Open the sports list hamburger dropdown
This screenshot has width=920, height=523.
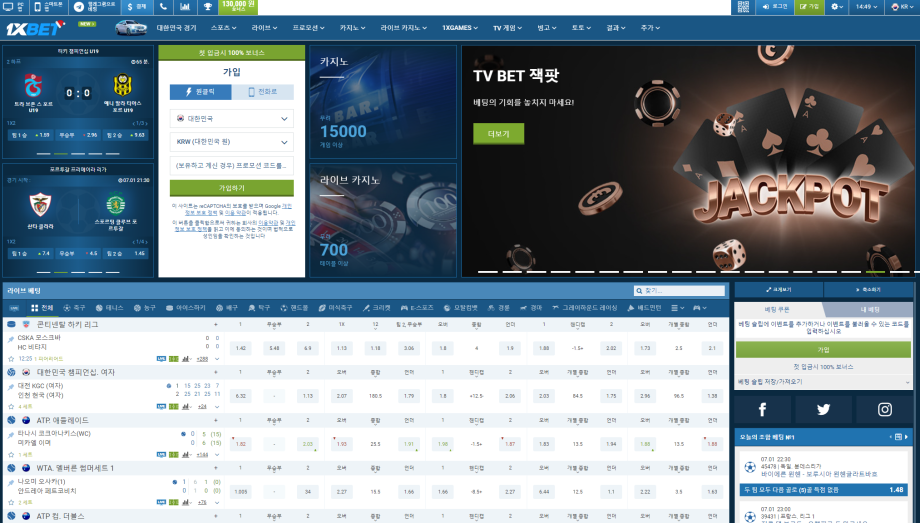[x=678, y=308]
